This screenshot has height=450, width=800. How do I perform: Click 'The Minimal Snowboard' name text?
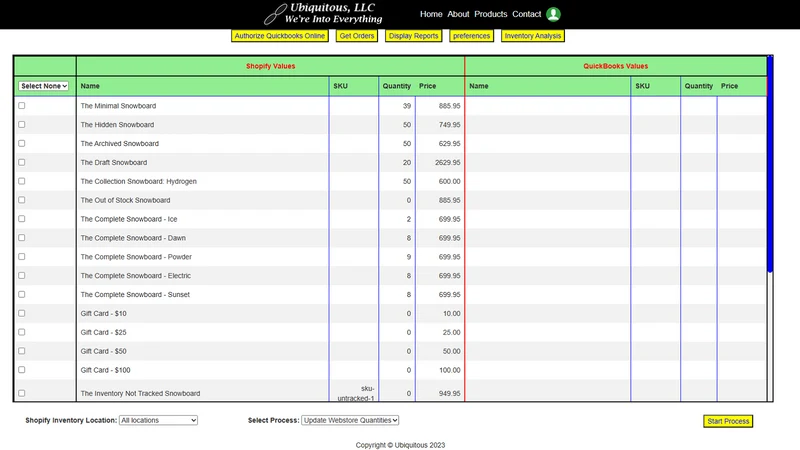pos(118,106)
